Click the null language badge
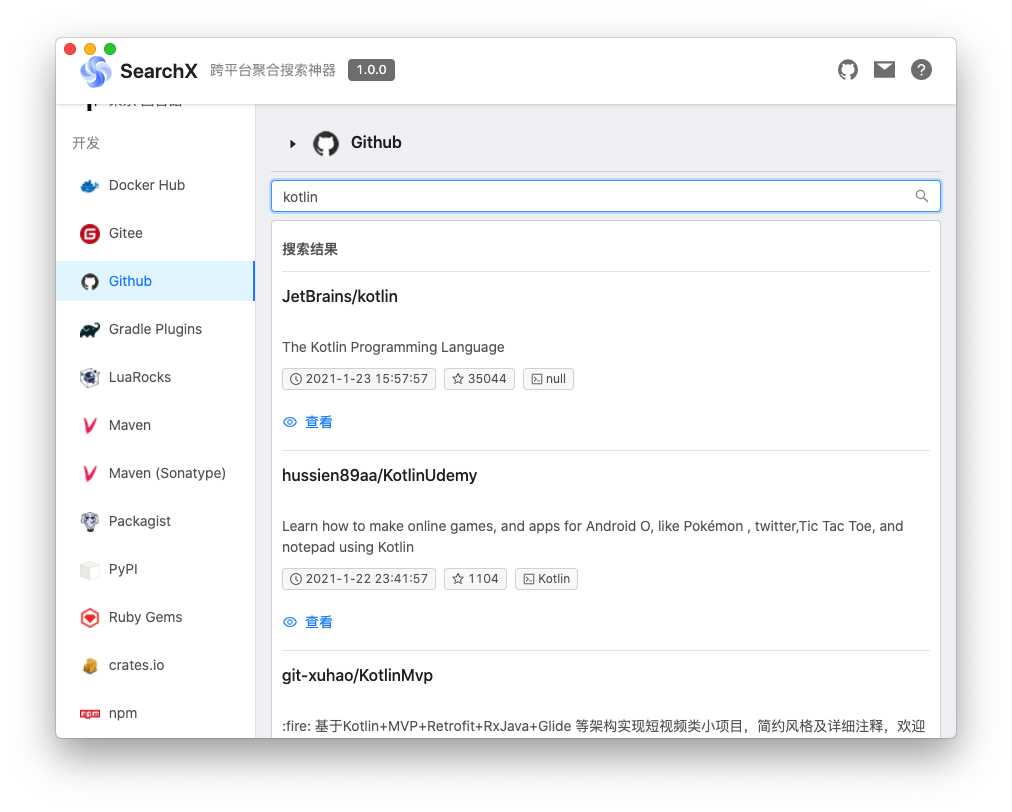This screenshot has height=812, width=1012. pos(548,379)
